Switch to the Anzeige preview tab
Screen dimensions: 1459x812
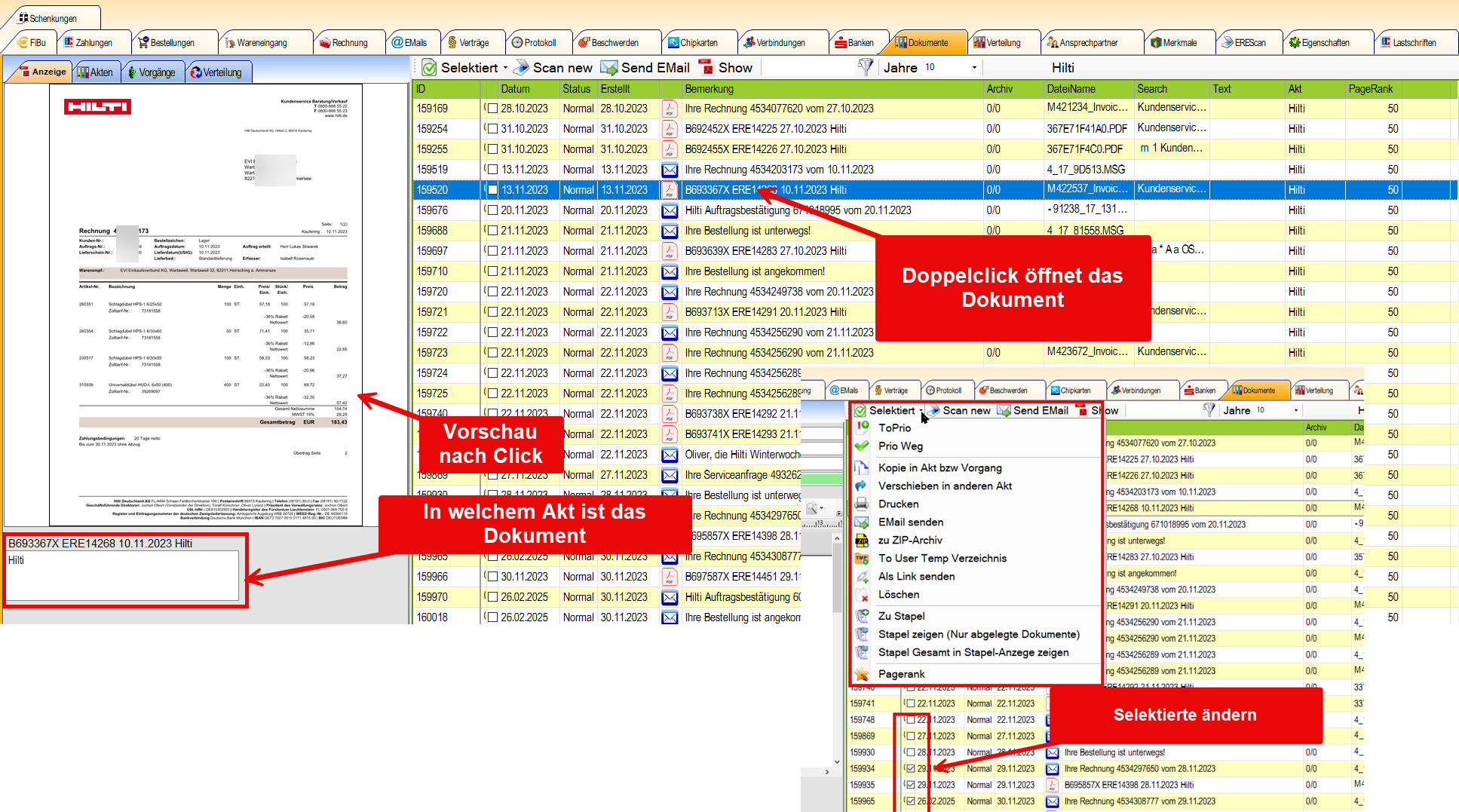coord(41,72)
